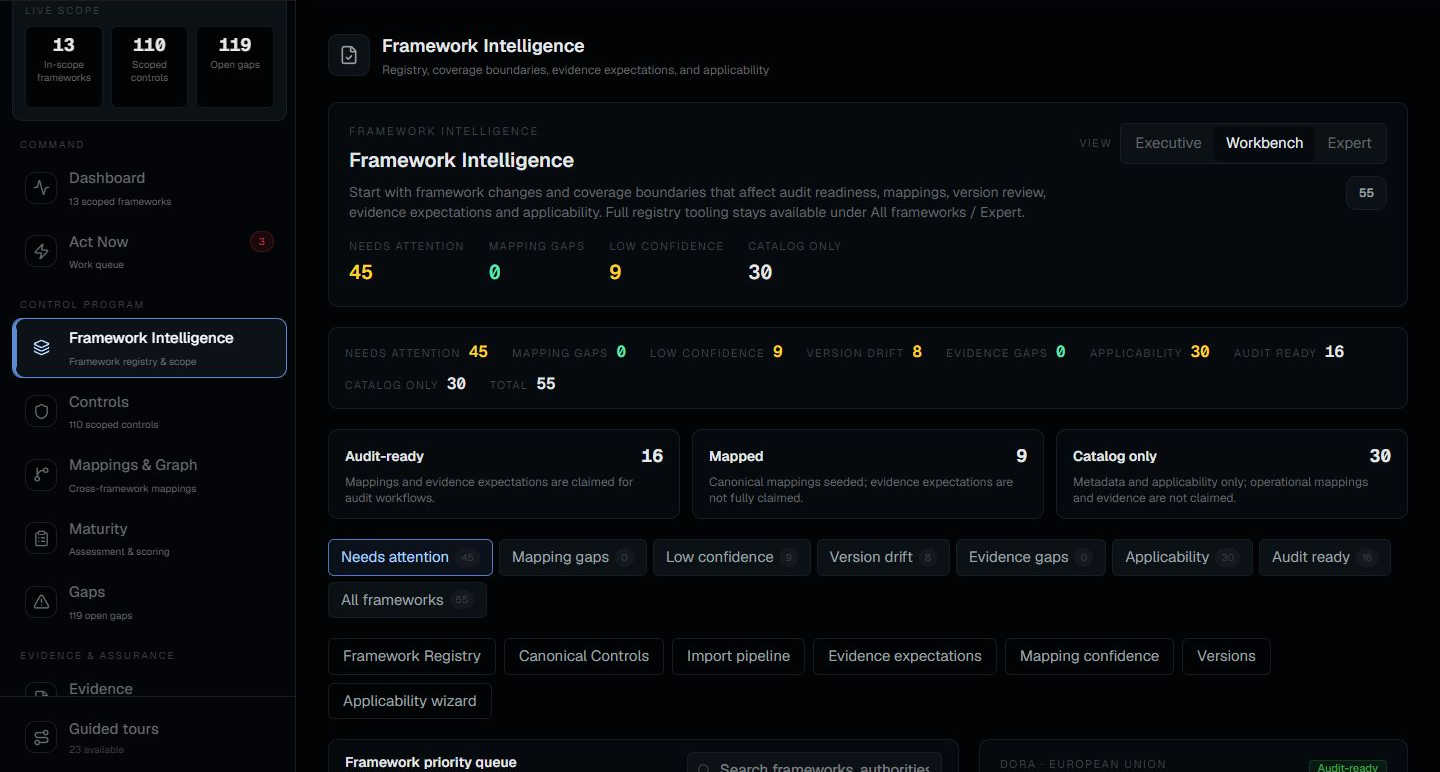Open Import pipeline
Viewport: 1440px width, 772px height.
tap(738, 656)
